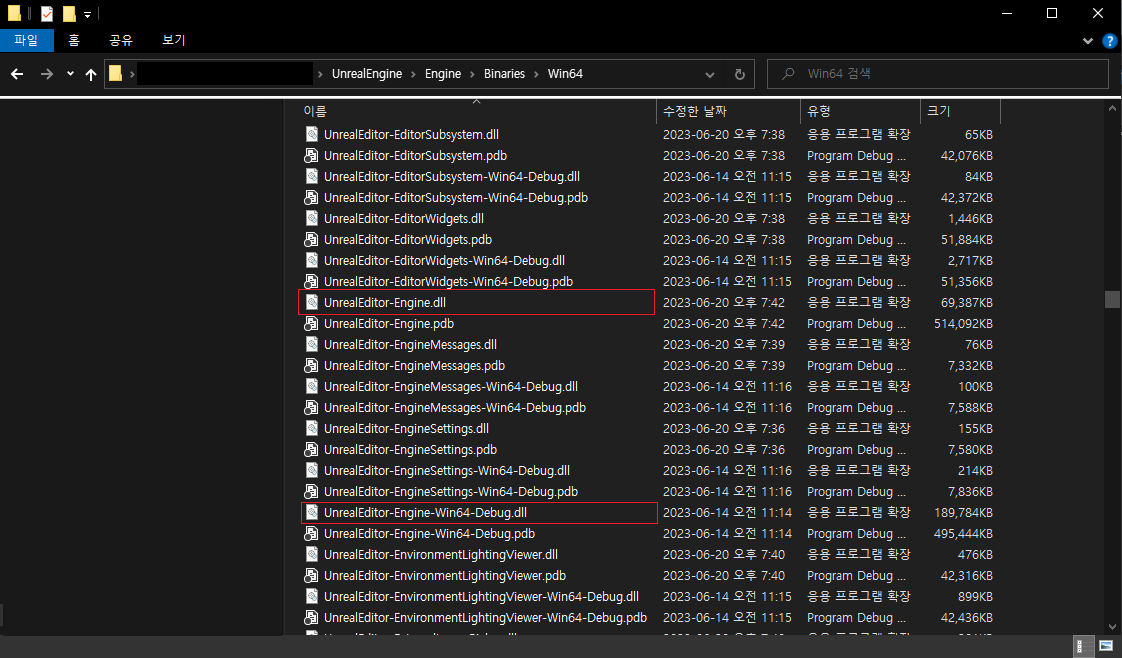1122x658 pixels.
Task: Open the 공유 ribbon tab
Action: tap(121, 40)
